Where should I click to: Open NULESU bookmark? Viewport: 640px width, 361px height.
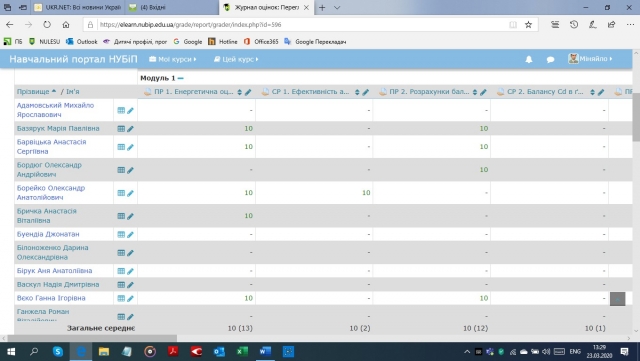pos(44,42)
